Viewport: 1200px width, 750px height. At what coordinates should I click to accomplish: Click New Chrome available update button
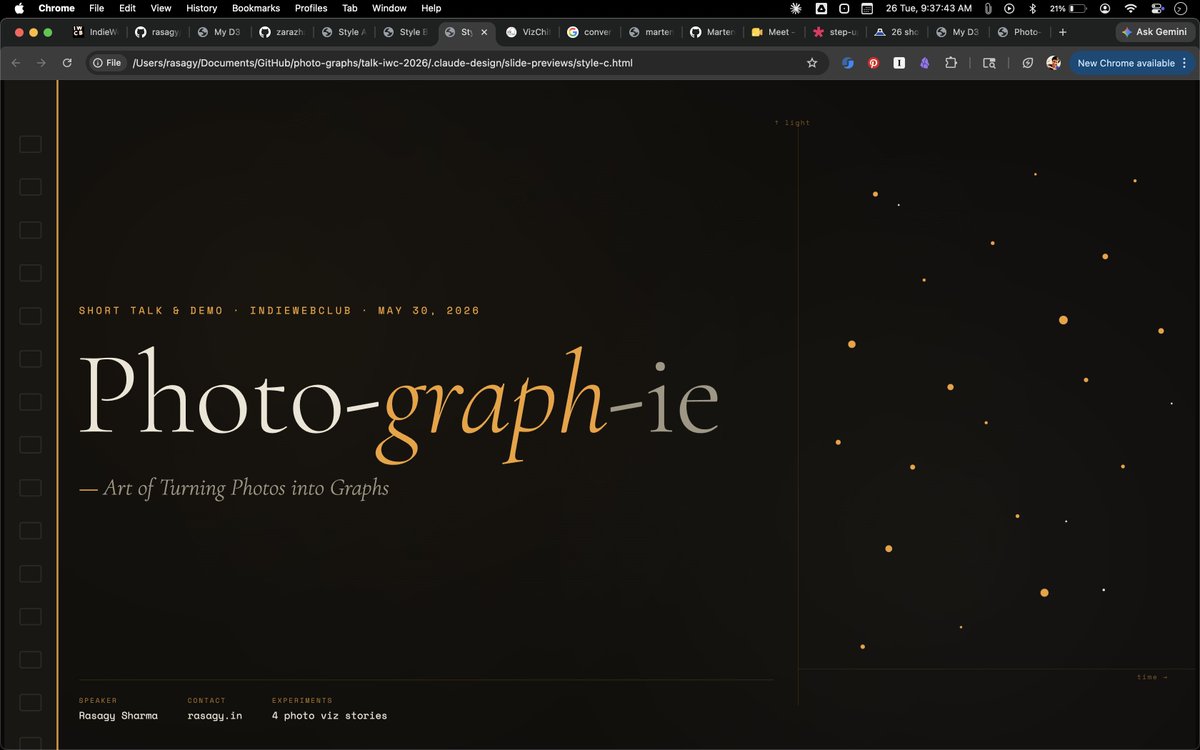(x=1132, y=63)
